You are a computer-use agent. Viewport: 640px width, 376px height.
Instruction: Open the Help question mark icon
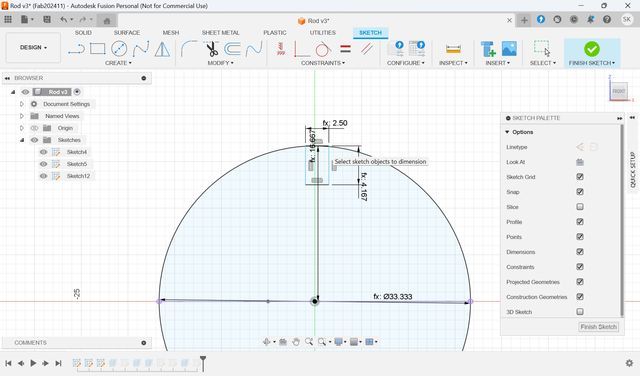click(607, 19)
